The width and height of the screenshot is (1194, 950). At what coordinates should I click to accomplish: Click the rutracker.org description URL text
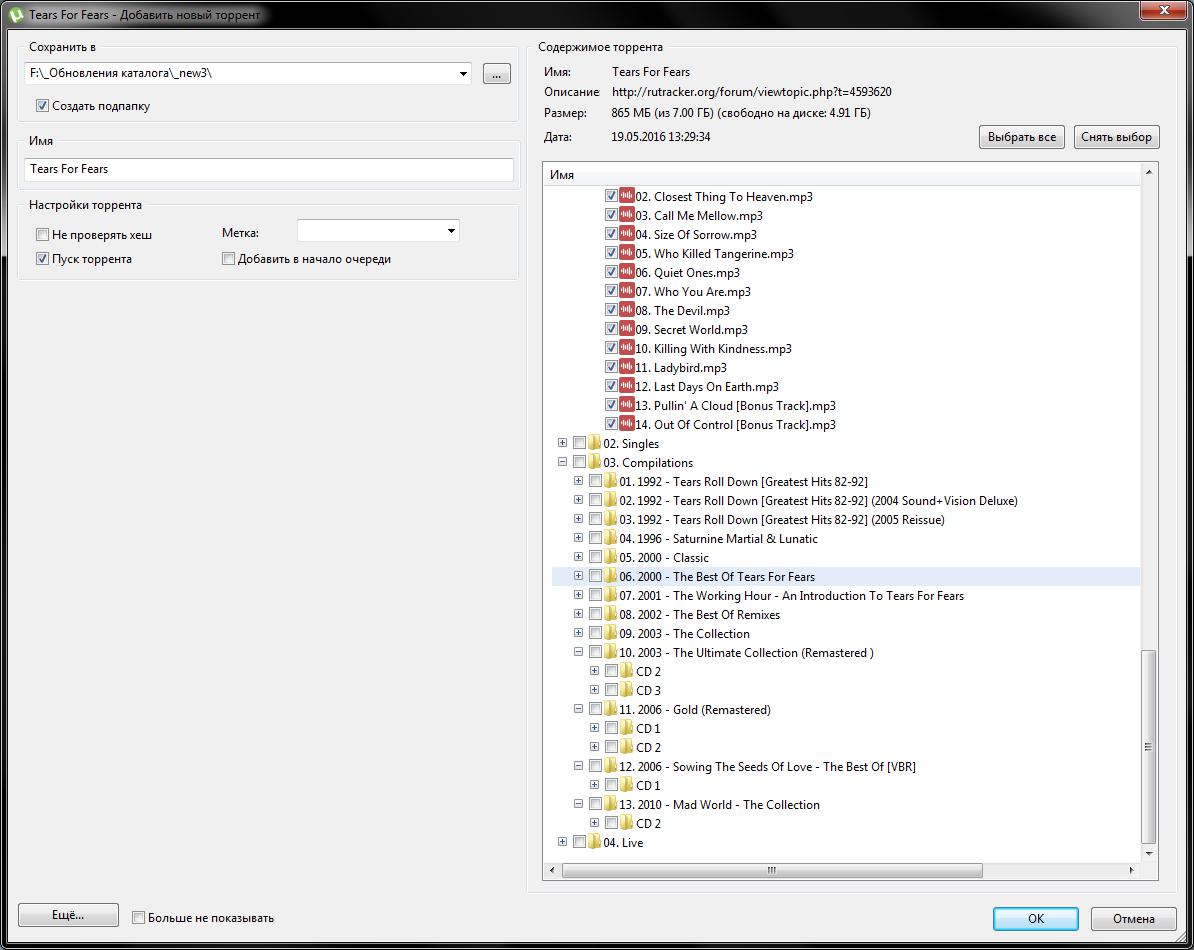(x=752, y=92)
